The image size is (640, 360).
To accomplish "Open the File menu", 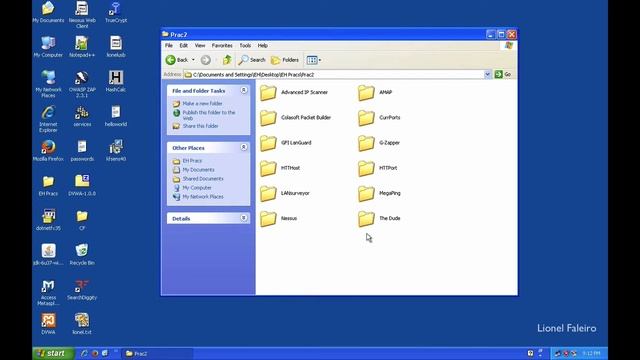I will tap(169, 46).
